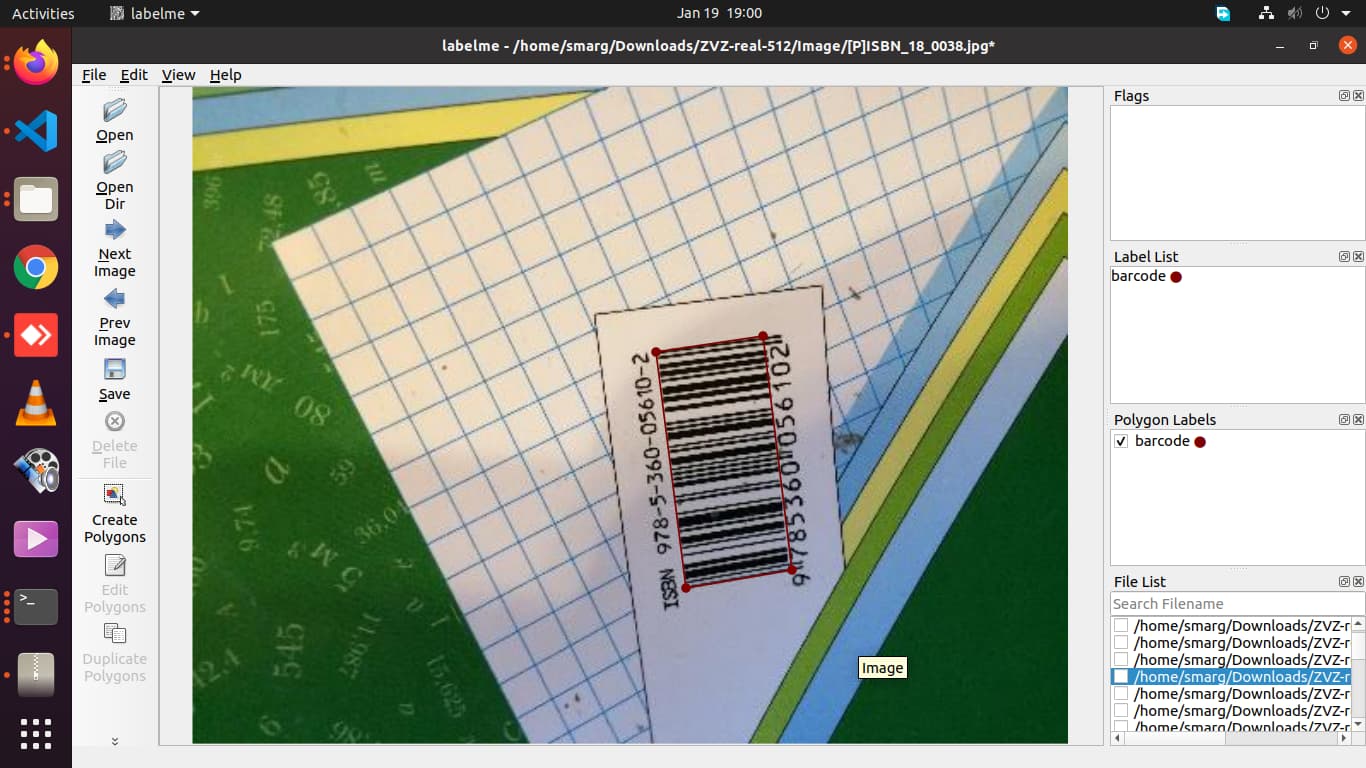
Task: Open the Terminal from the dock
Action: coord(36,606)
